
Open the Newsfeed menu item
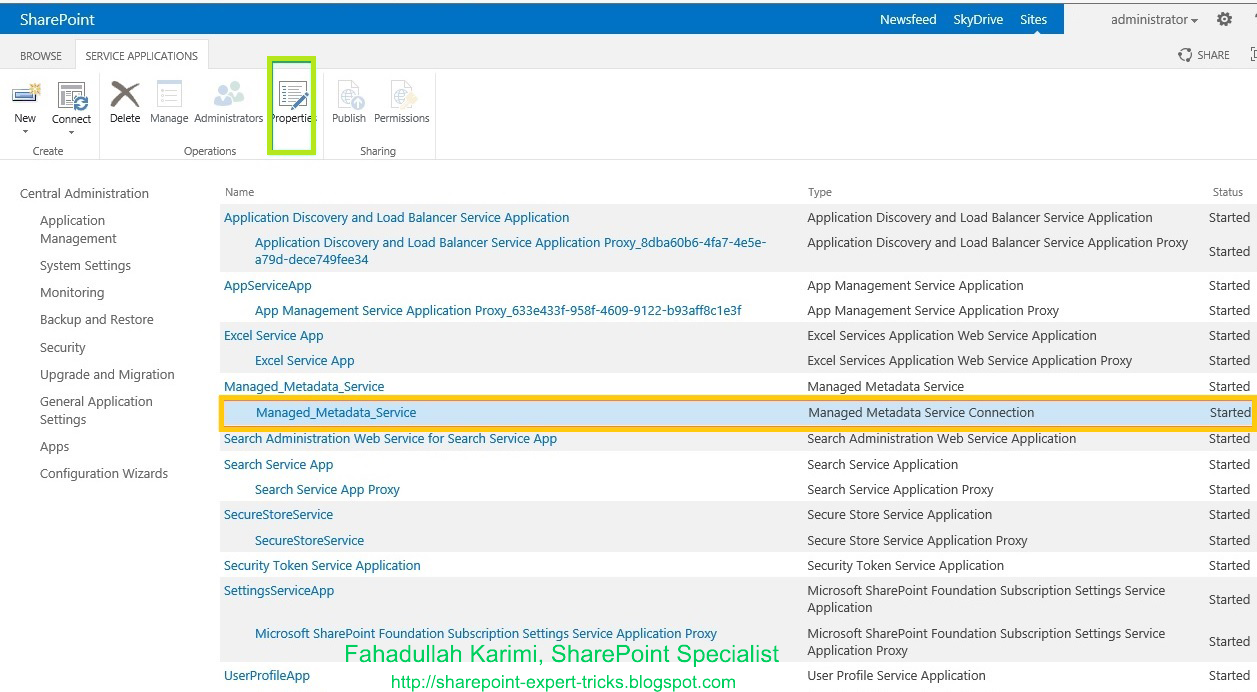pyautogui.click(x=908, y=19)
